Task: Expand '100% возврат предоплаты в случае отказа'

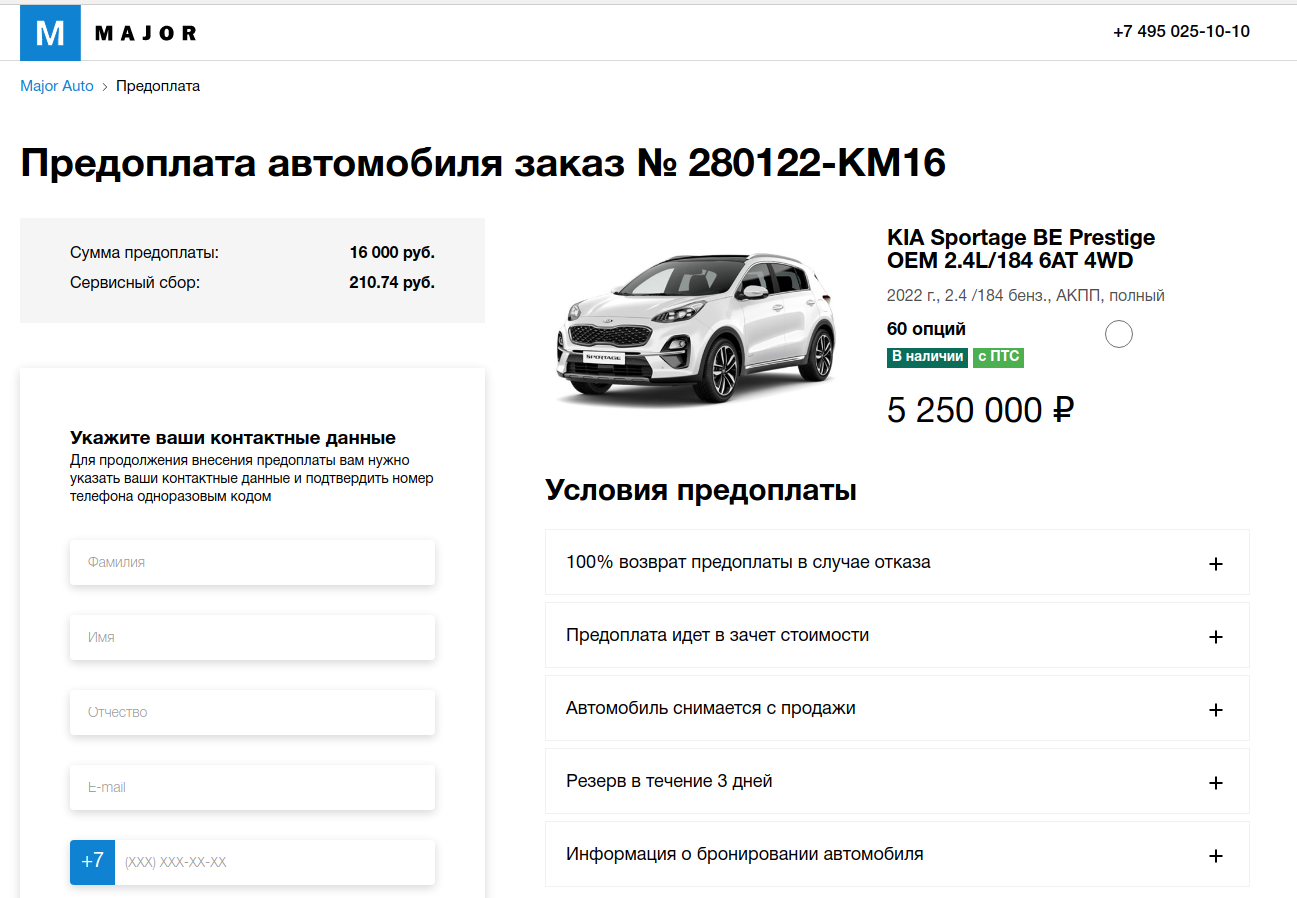Action: (x=748, y=562)
